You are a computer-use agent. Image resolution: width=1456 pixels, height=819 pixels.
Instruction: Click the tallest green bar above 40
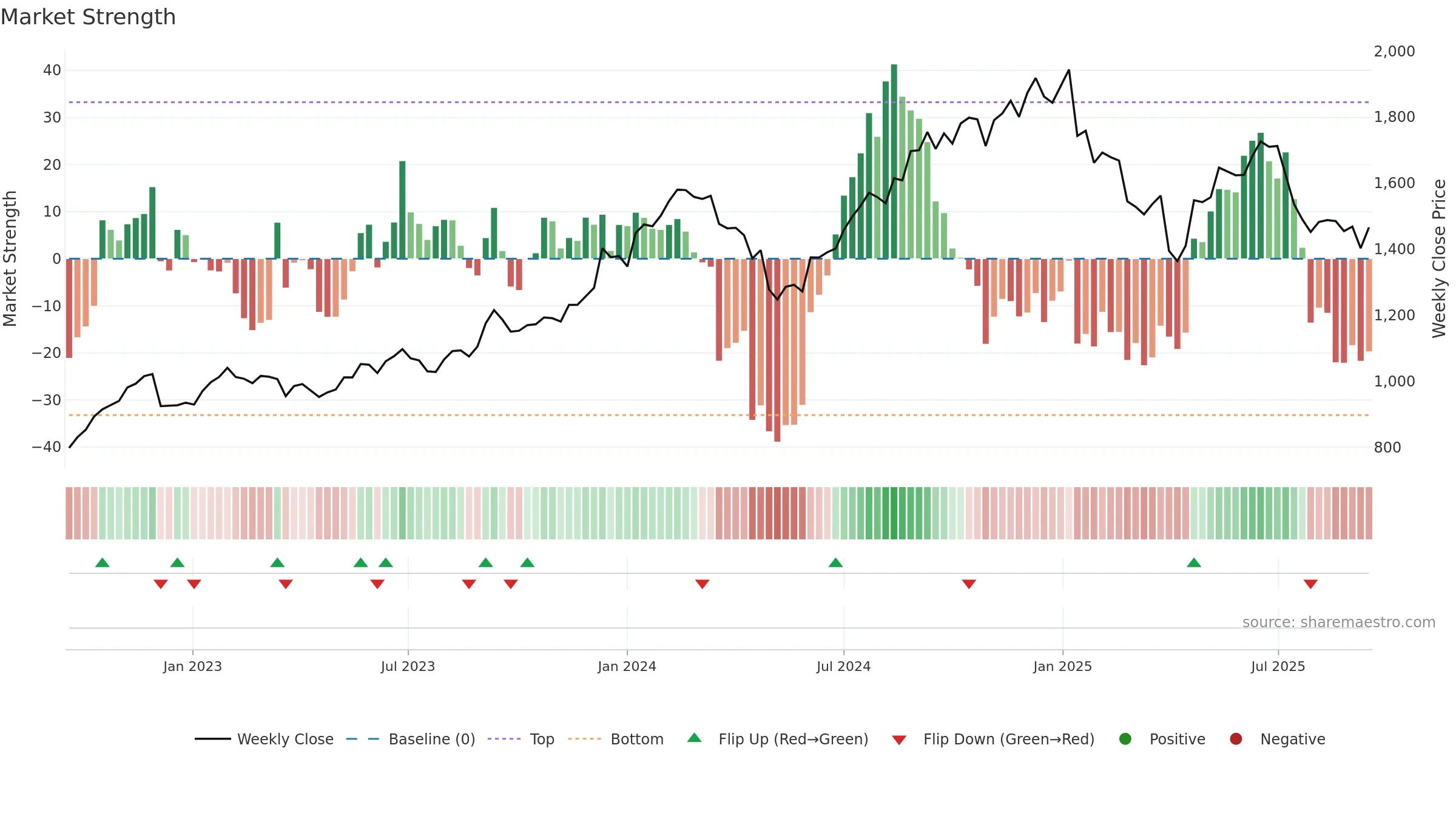point(894,161)
